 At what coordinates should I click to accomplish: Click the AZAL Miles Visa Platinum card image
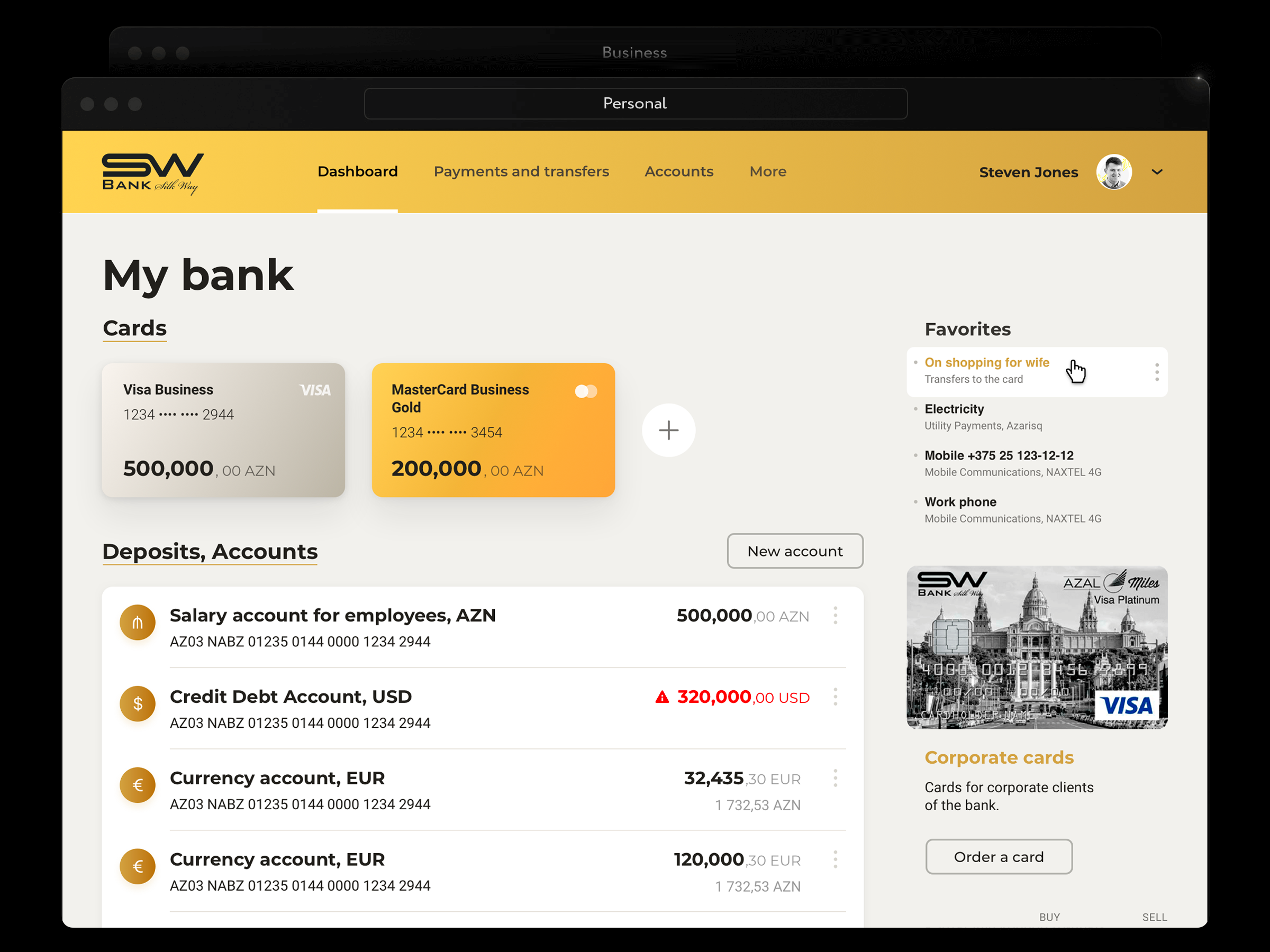pyautogui.click(x=1037, y=648)
